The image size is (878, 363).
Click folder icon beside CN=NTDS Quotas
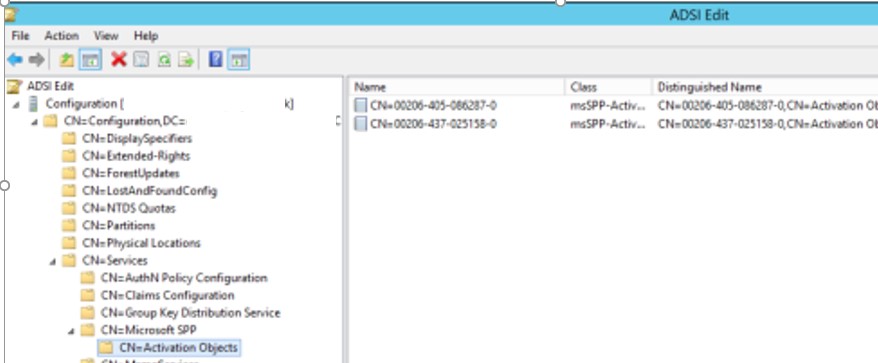pos(69,208)
